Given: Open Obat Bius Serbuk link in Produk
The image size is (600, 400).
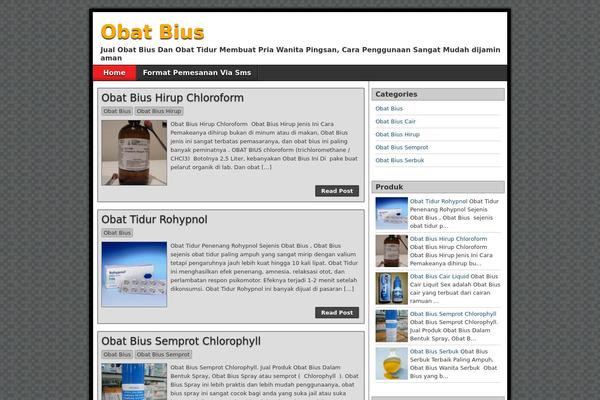Looking at the screenshot, I should (x=434, y=351).
